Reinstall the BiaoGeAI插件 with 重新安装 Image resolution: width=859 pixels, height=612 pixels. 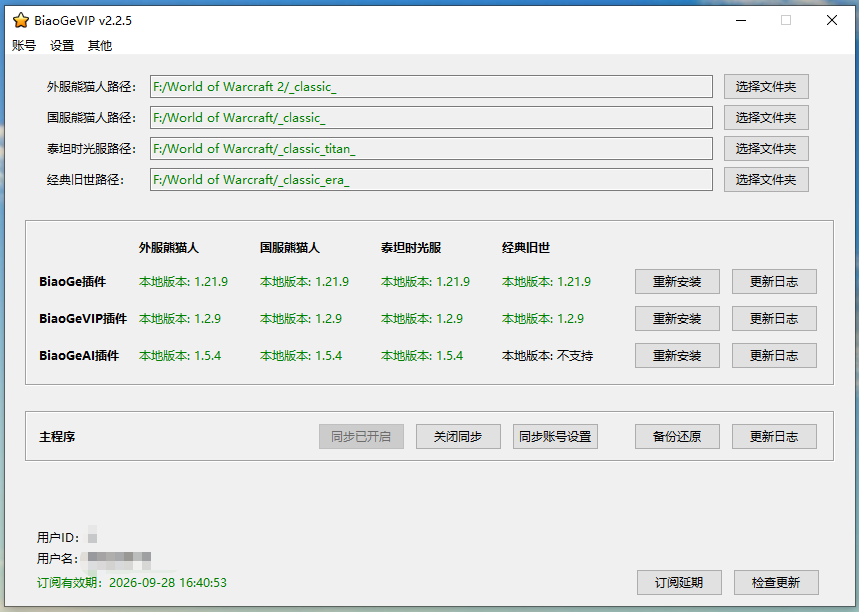pos(677,356)
